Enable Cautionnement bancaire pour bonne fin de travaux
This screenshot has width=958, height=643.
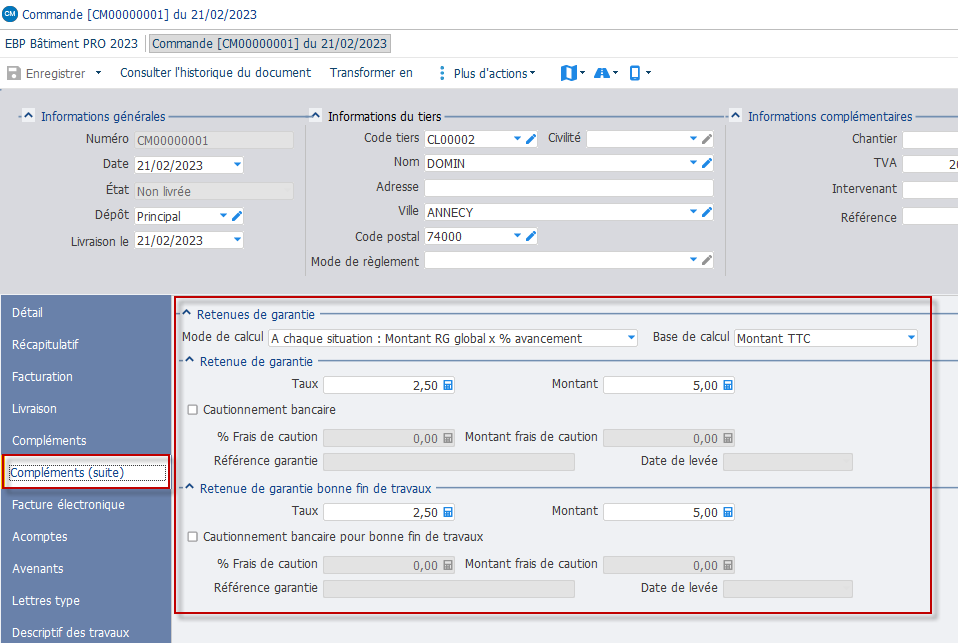(192, 537)
